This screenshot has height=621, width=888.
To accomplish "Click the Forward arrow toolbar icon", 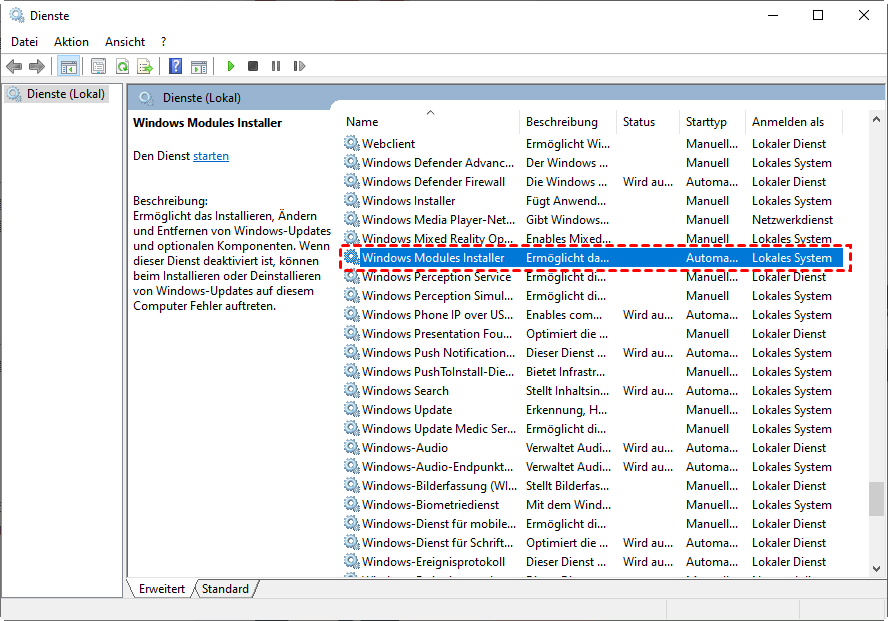I will (x=37, y=67).
